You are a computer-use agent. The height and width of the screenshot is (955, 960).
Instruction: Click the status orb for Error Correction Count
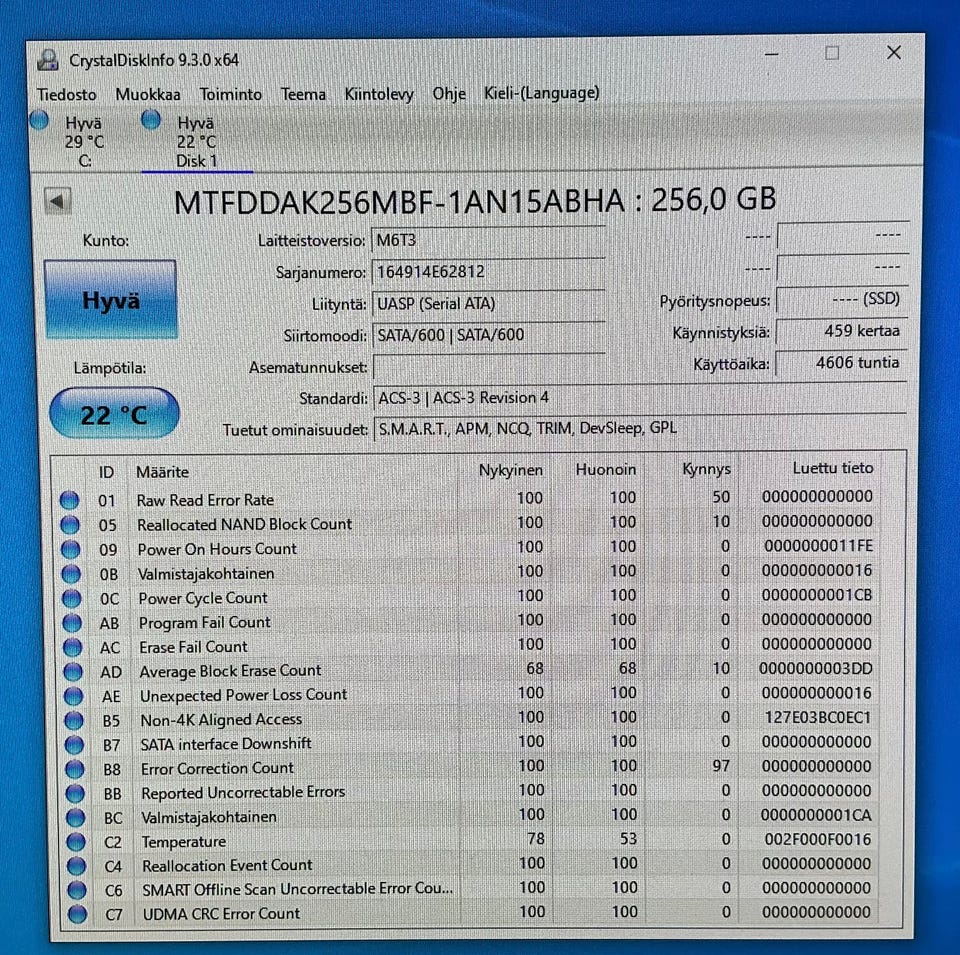75,769
